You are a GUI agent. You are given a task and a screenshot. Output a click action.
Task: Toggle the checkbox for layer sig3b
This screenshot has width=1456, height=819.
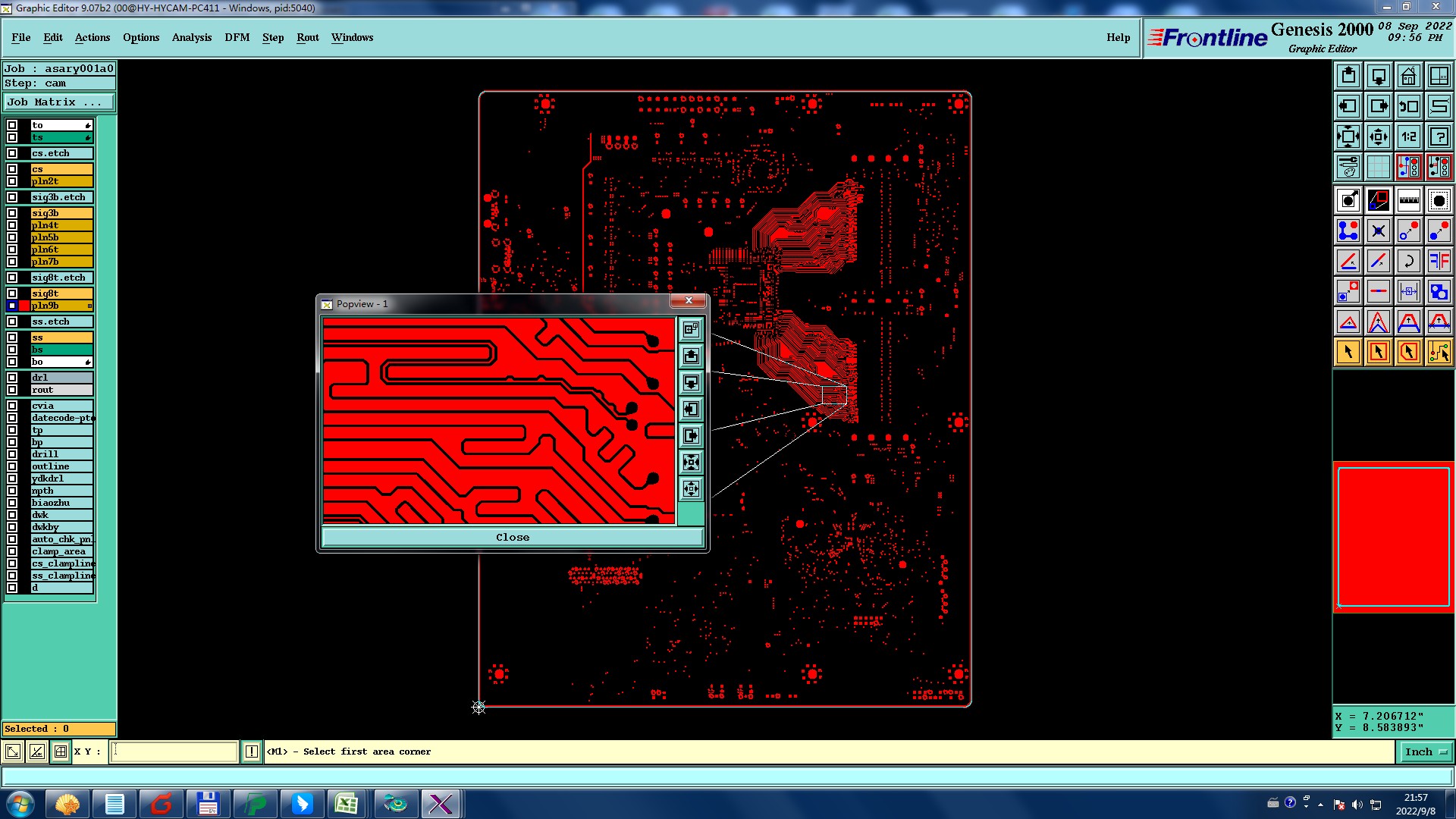[x=12, y=213]
